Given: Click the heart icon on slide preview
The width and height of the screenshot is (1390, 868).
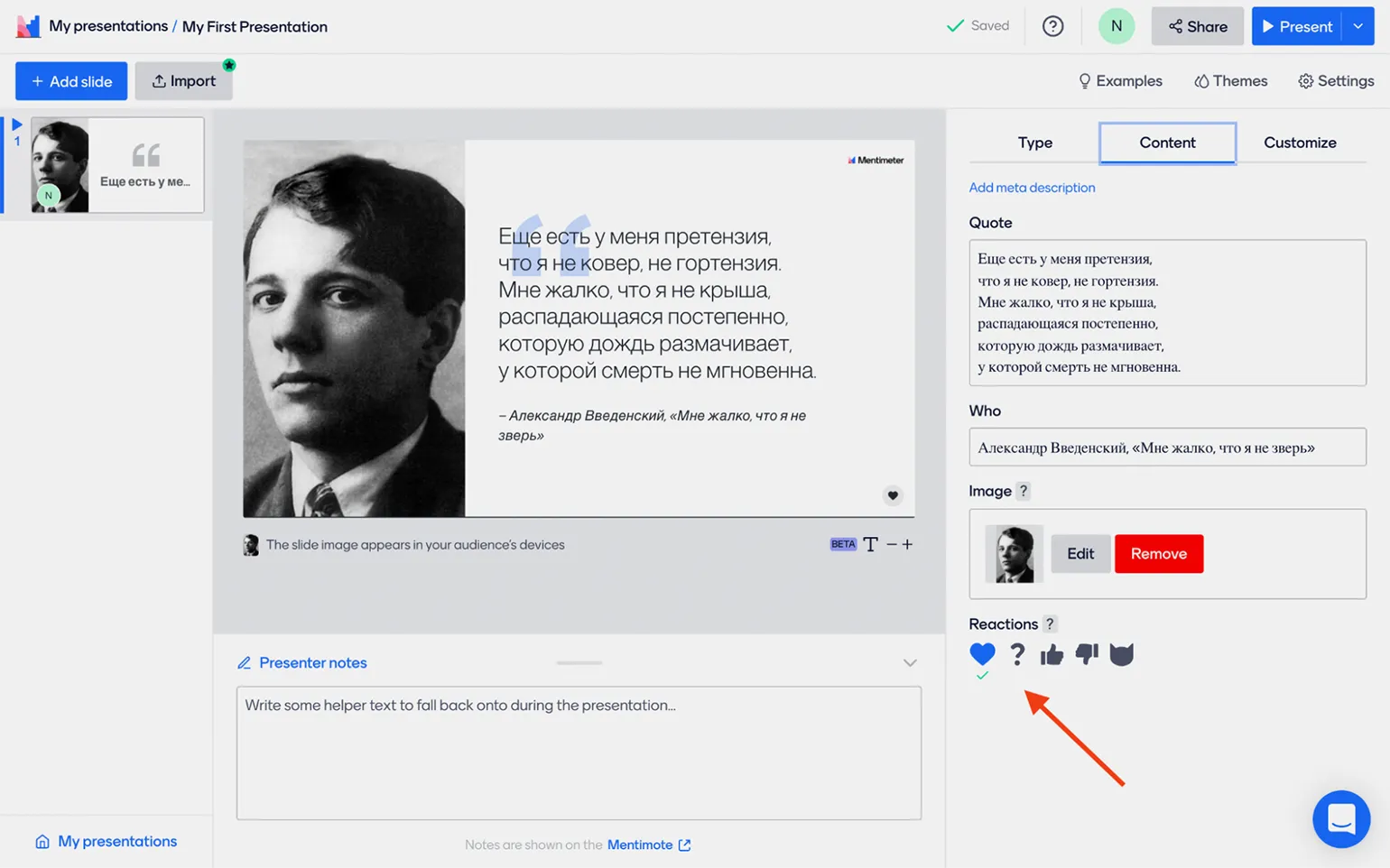Looking at the screenshot, I should click(x=892, y=495).
